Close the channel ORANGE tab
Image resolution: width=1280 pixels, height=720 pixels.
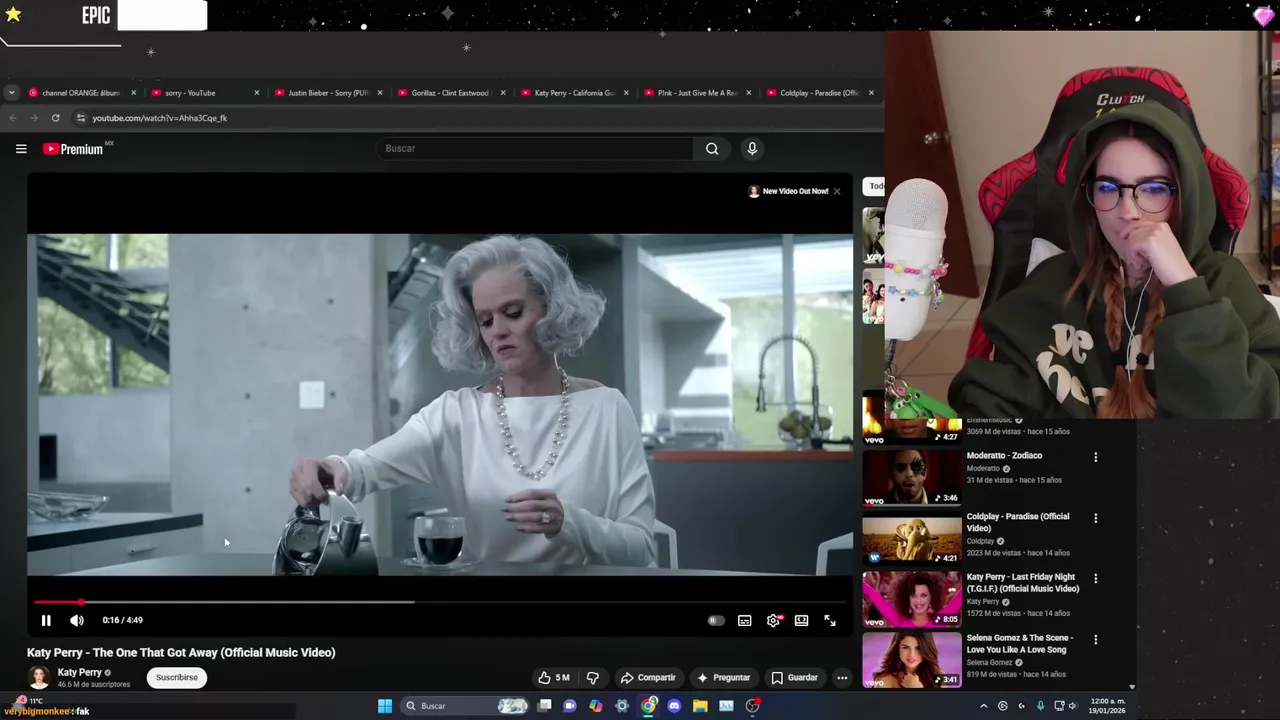tap(133, 93)
